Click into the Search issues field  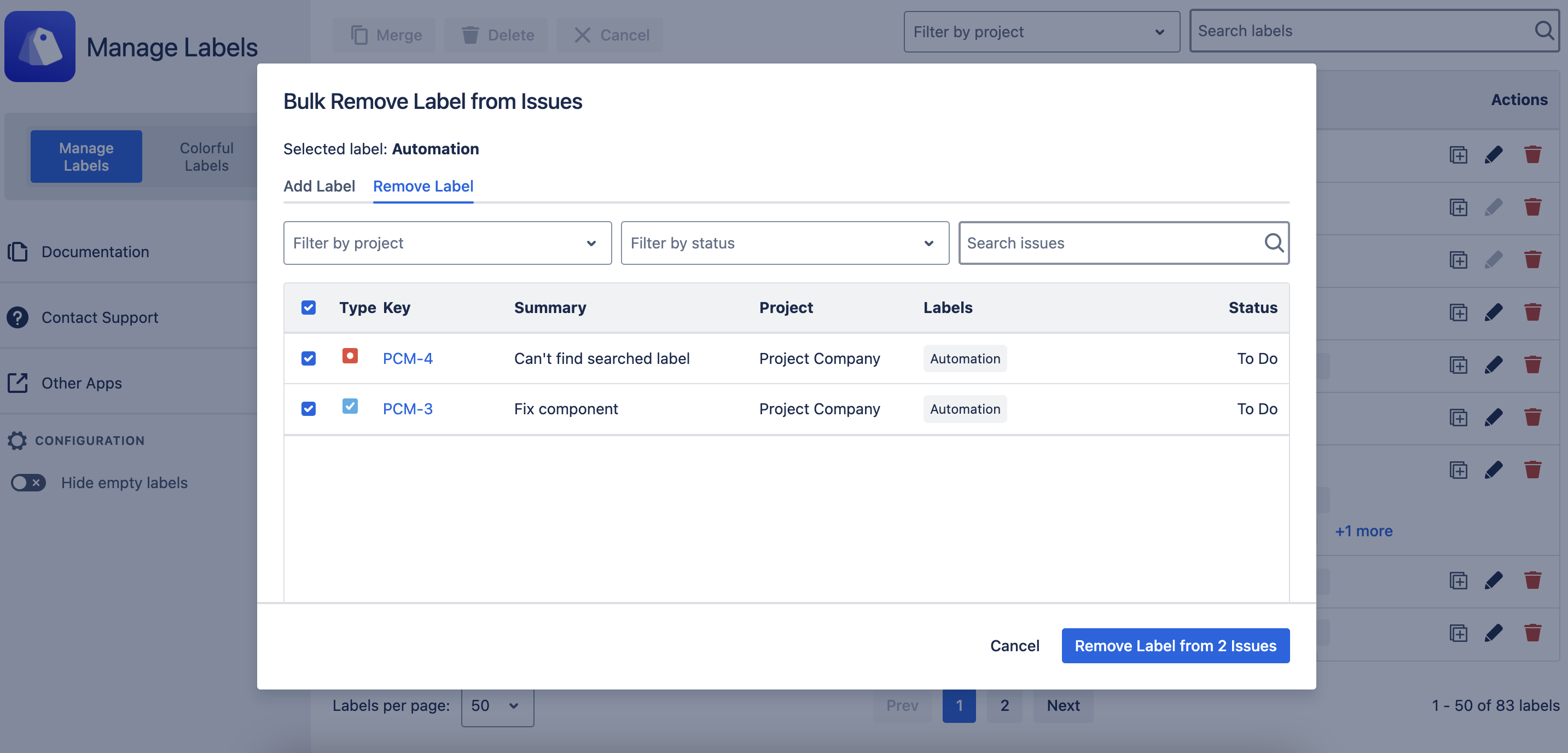click(1108, 243)
